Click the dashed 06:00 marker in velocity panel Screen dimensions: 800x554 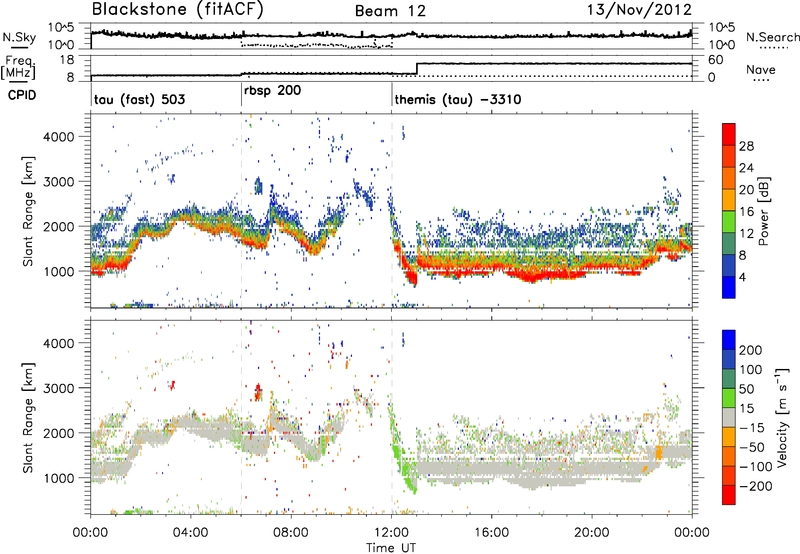pos(241,417)
